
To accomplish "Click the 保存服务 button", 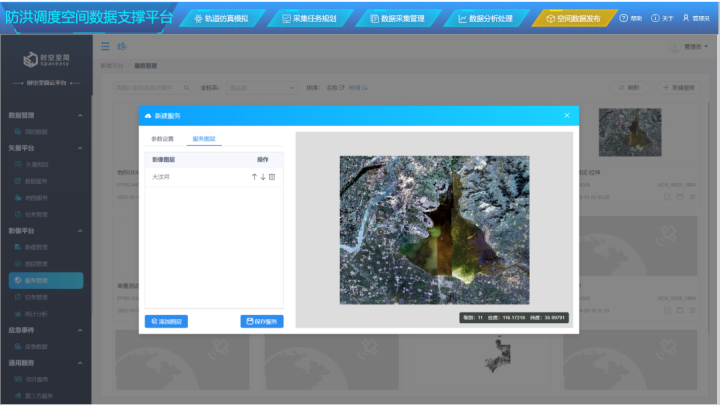I will coord(262,321).
